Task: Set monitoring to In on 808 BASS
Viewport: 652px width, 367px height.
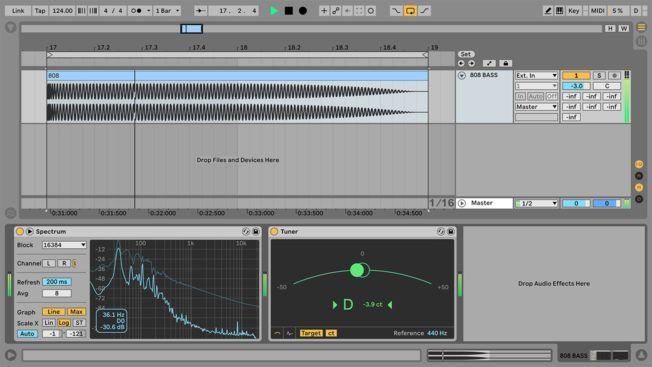Action: 520,96
